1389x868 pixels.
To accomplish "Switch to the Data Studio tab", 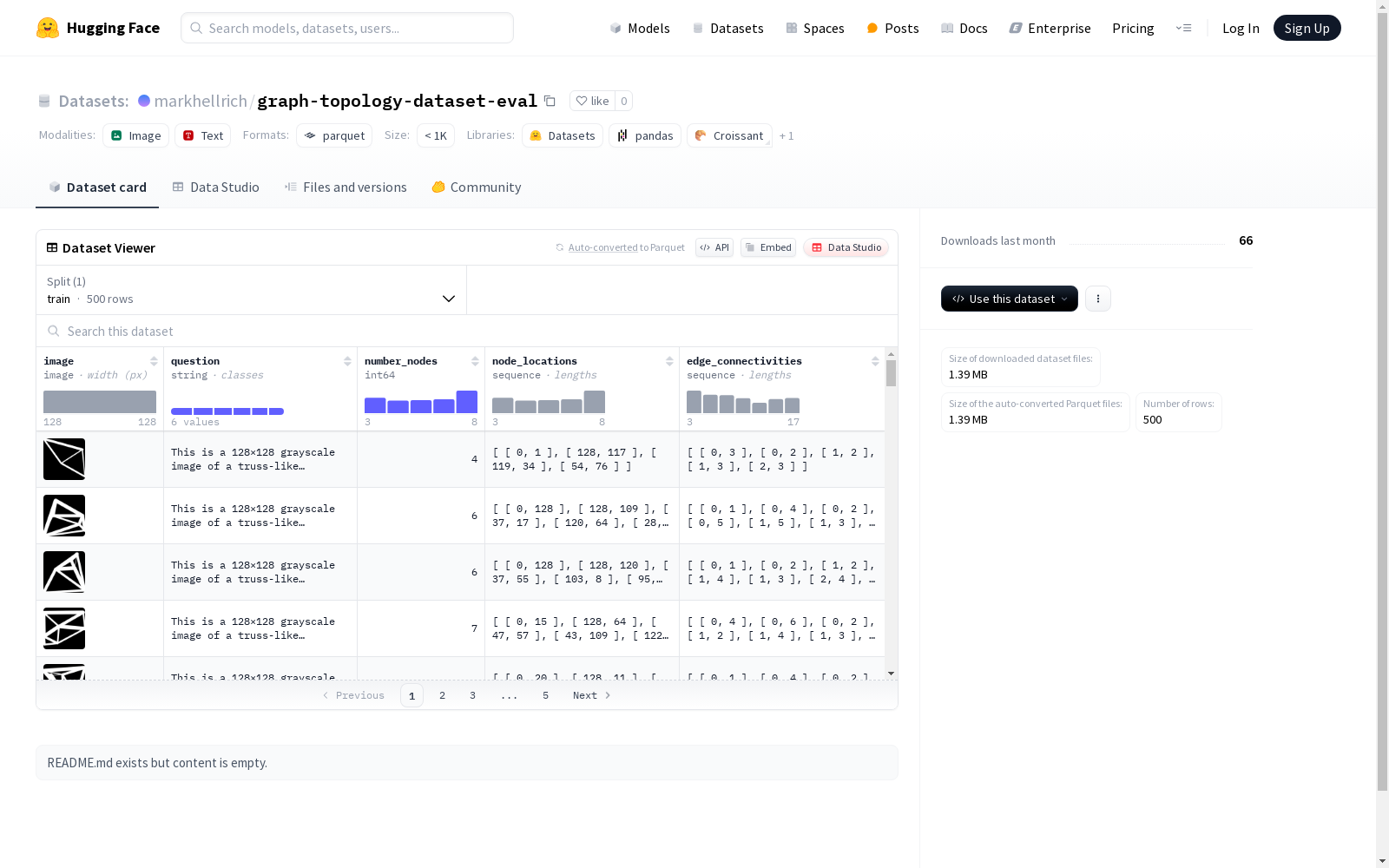I will point(216,187).
